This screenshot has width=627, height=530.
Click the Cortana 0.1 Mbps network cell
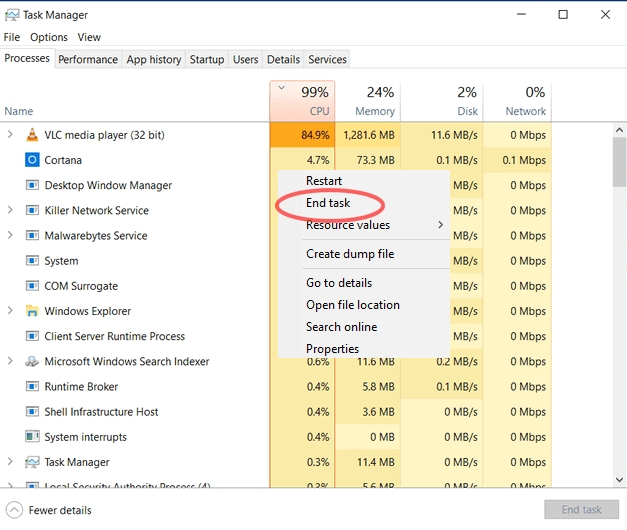click(517, 160)
